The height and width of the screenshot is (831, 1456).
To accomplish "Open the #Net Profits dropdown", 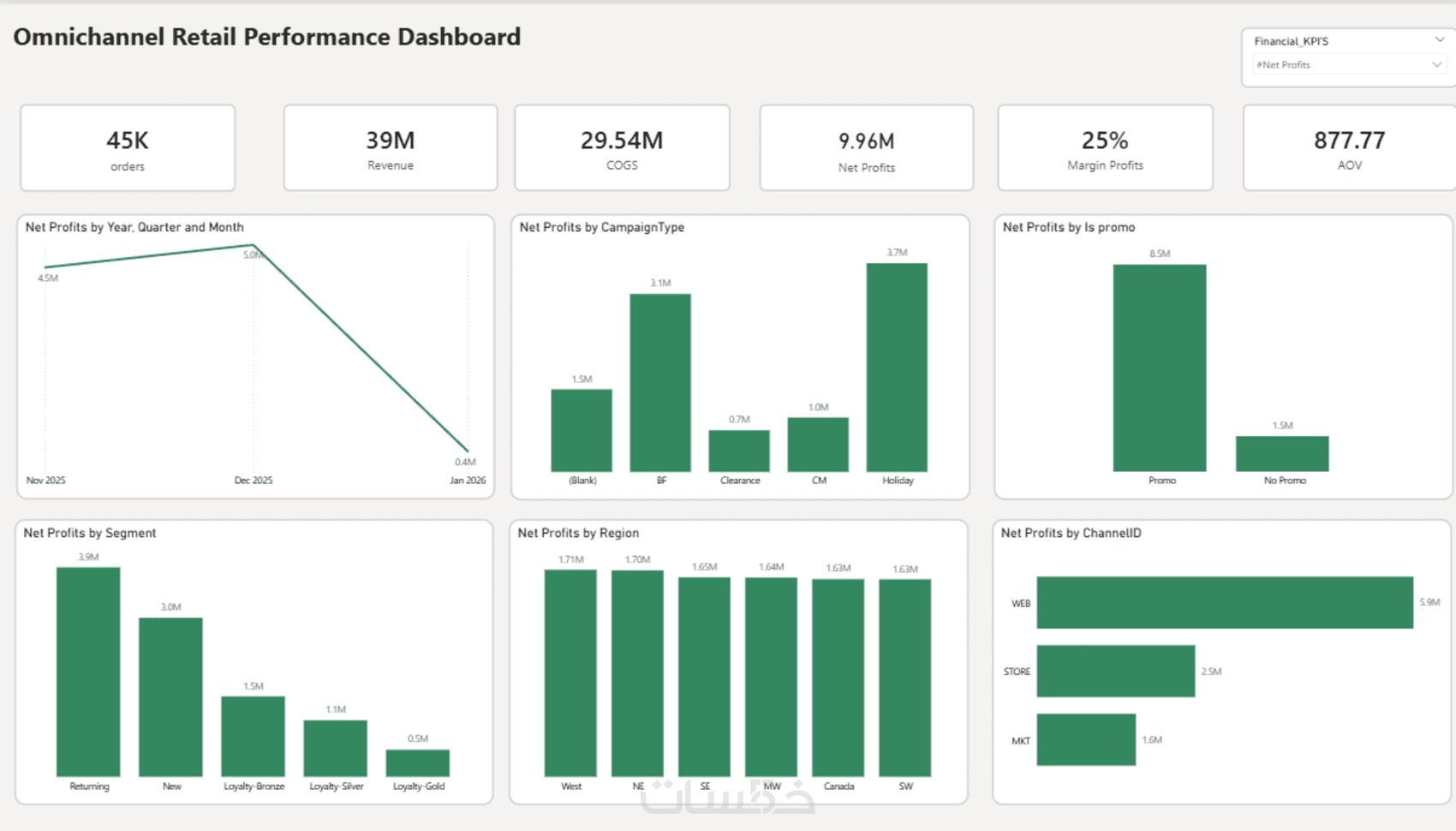I will tap(1349, 64).
